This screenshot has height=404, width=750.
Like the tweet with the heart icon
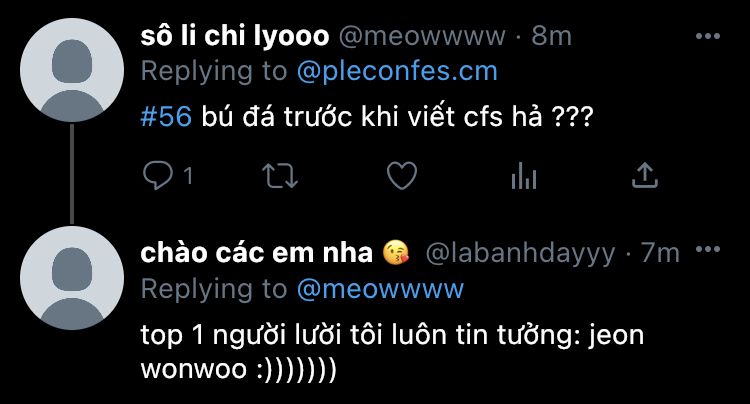click(402, 175)
